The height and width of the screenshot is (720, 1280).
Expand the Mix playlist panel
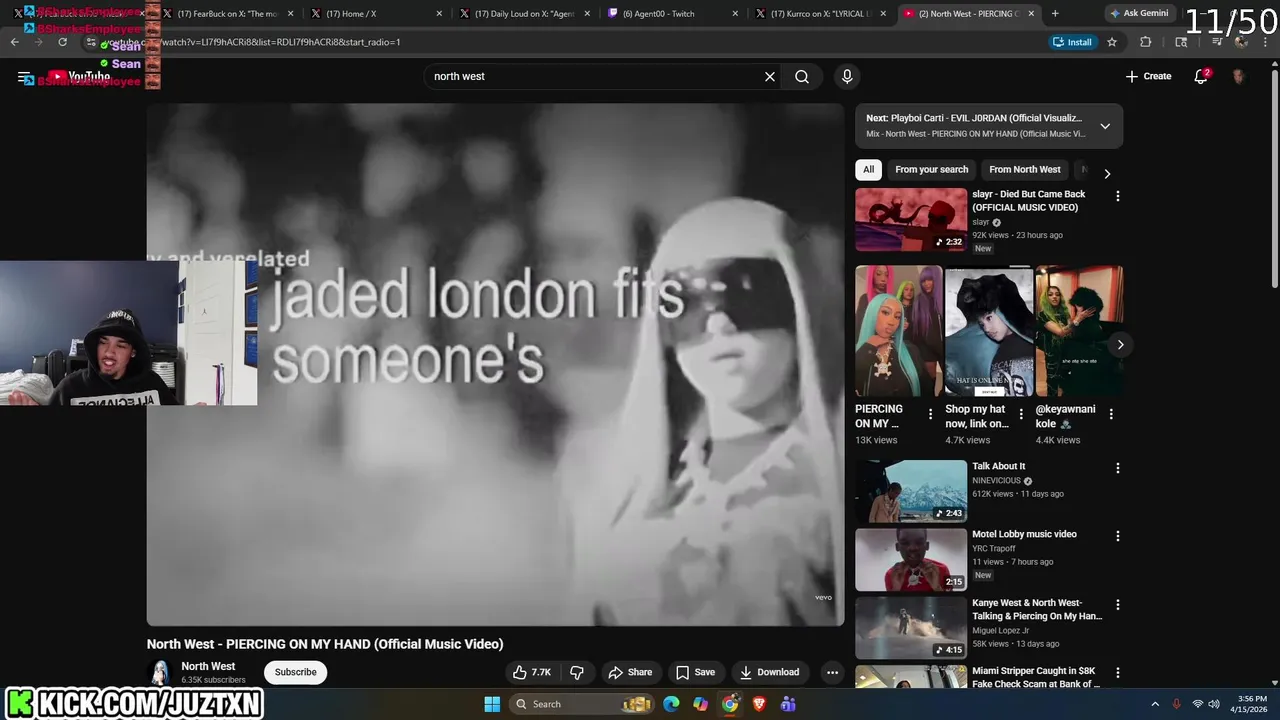[x=1105, y=126]
